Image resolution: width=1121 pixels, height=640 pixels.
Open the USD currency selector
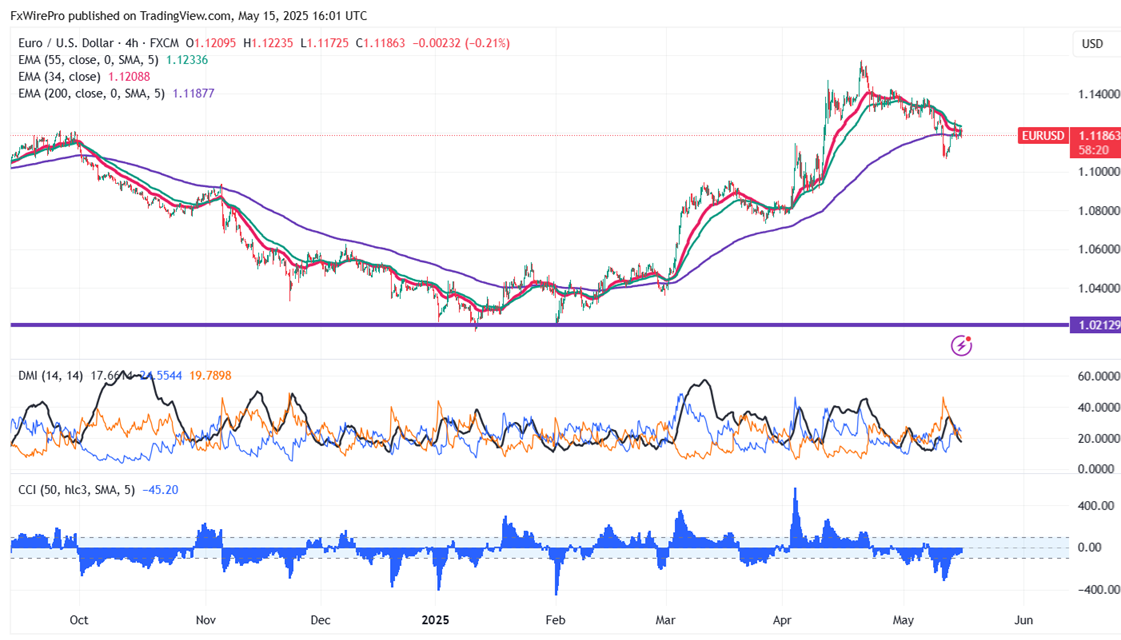1092,44
